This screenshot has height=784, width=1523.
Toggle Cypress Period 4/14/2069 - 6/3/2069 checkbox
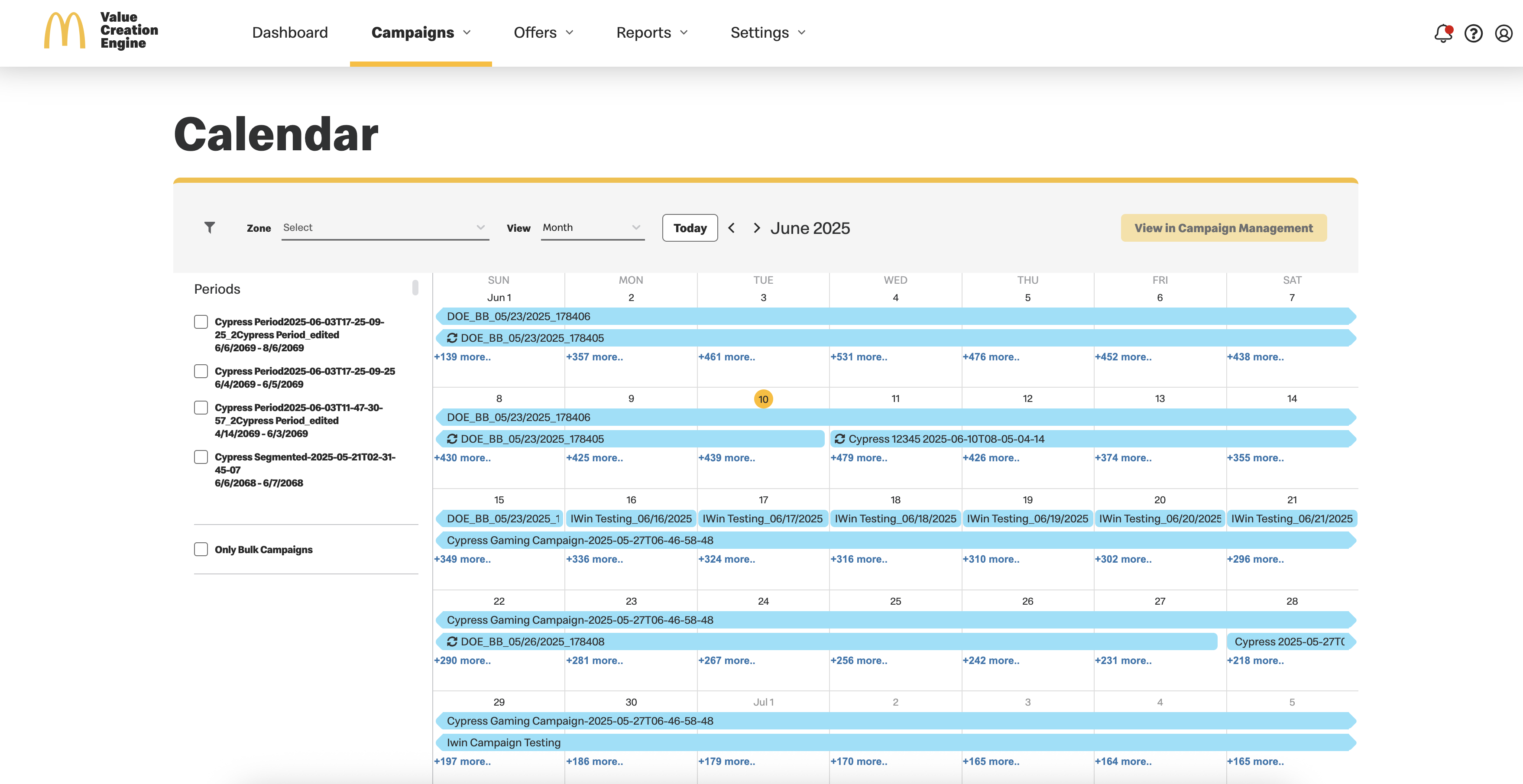point(201,407)
